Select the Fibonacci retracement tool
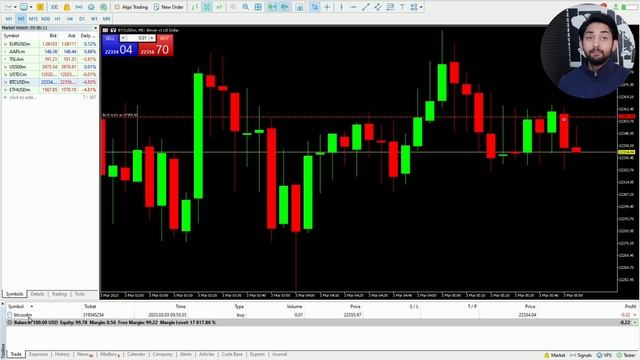Viewport: 640px width, 360px height. pyautogui.click(x=390, y=7)
